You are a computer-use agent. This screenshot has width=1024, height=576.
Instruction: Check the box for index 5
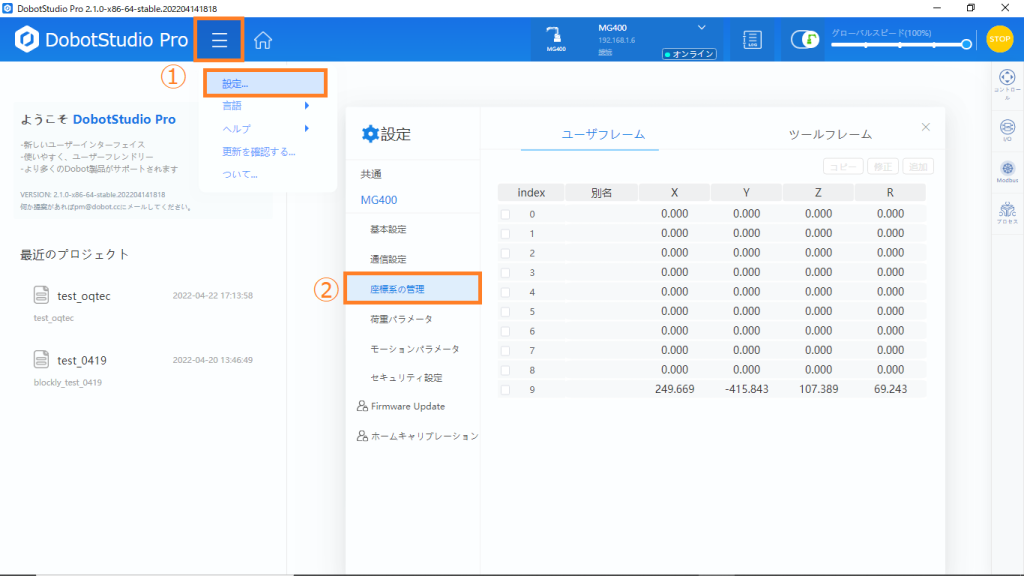pos(505,312)
